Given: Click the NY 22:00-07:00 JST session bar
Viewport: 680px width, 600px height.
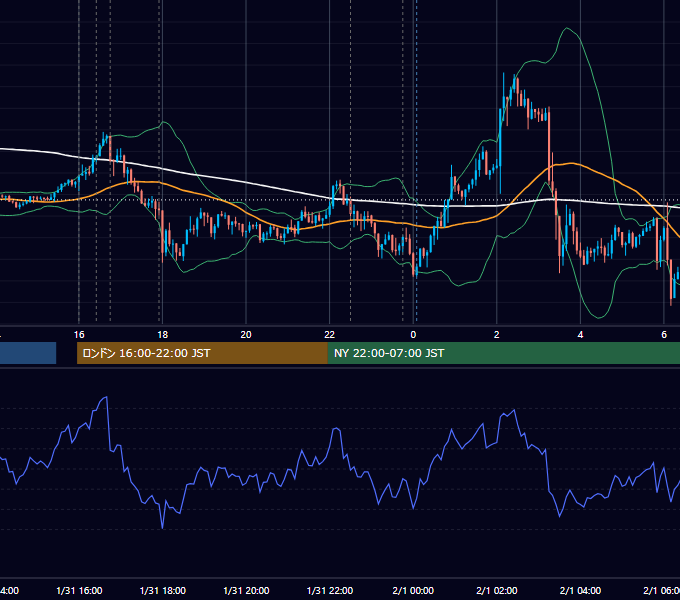Looking at the screenshot, I should tap(503, 353).
